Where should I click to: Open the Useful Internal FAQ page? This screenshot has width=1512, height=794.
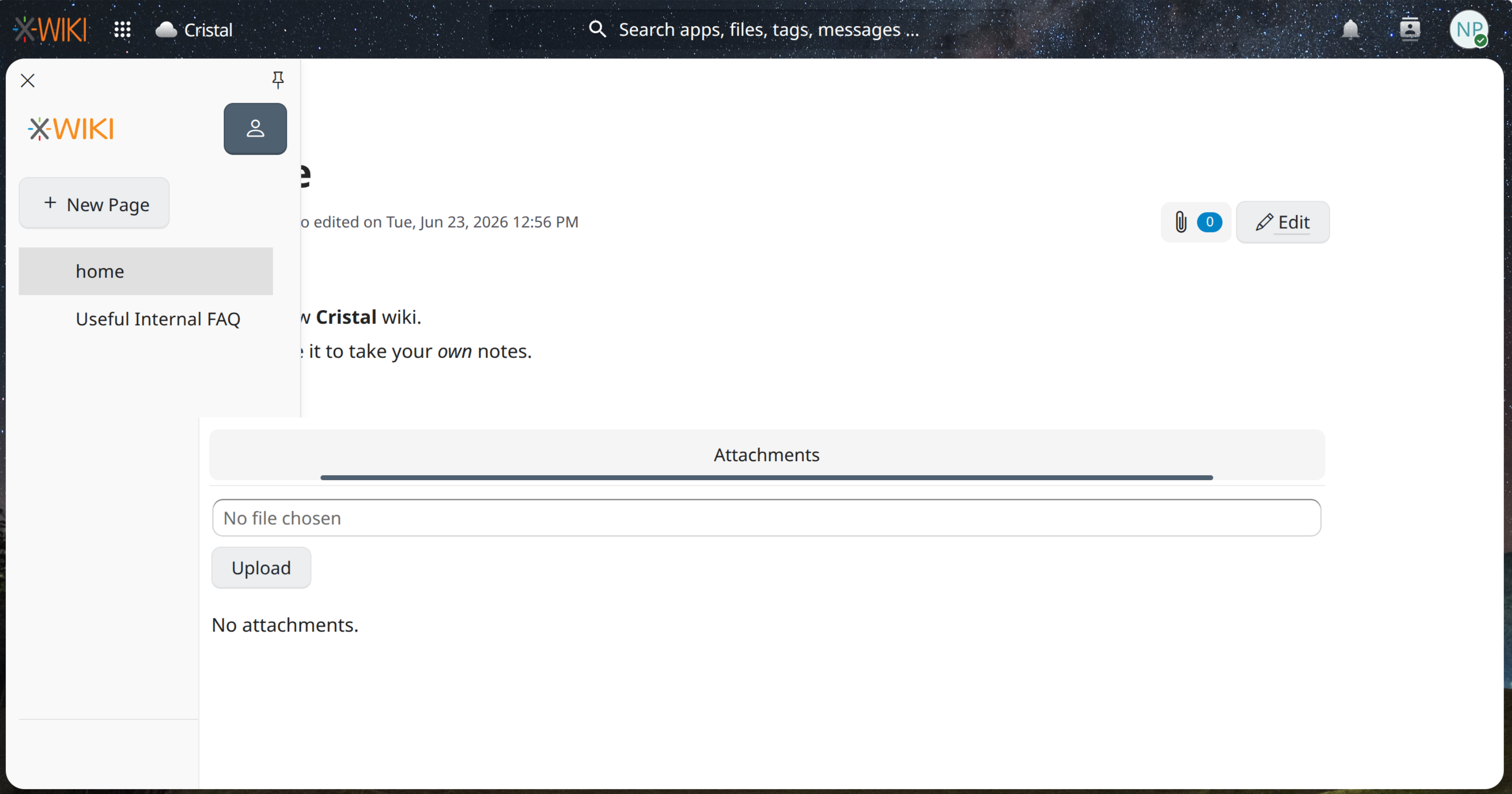(x=158, y=319)
